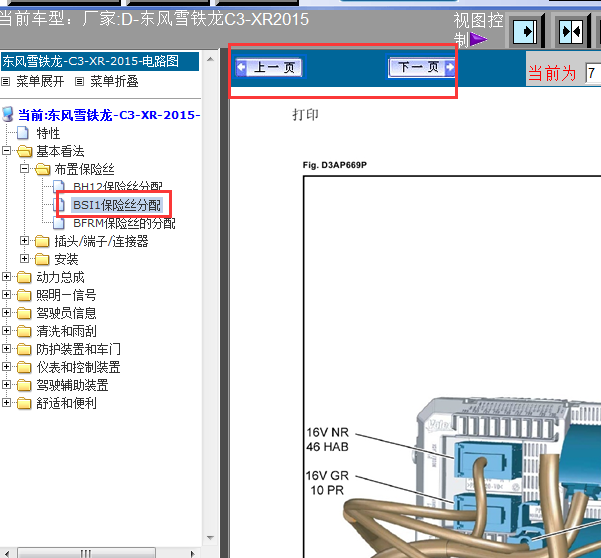Viewport: 601px width, 558px height.
Task: Click the BFRM保险丝的分配 page icon
Action: click(59, 223)
